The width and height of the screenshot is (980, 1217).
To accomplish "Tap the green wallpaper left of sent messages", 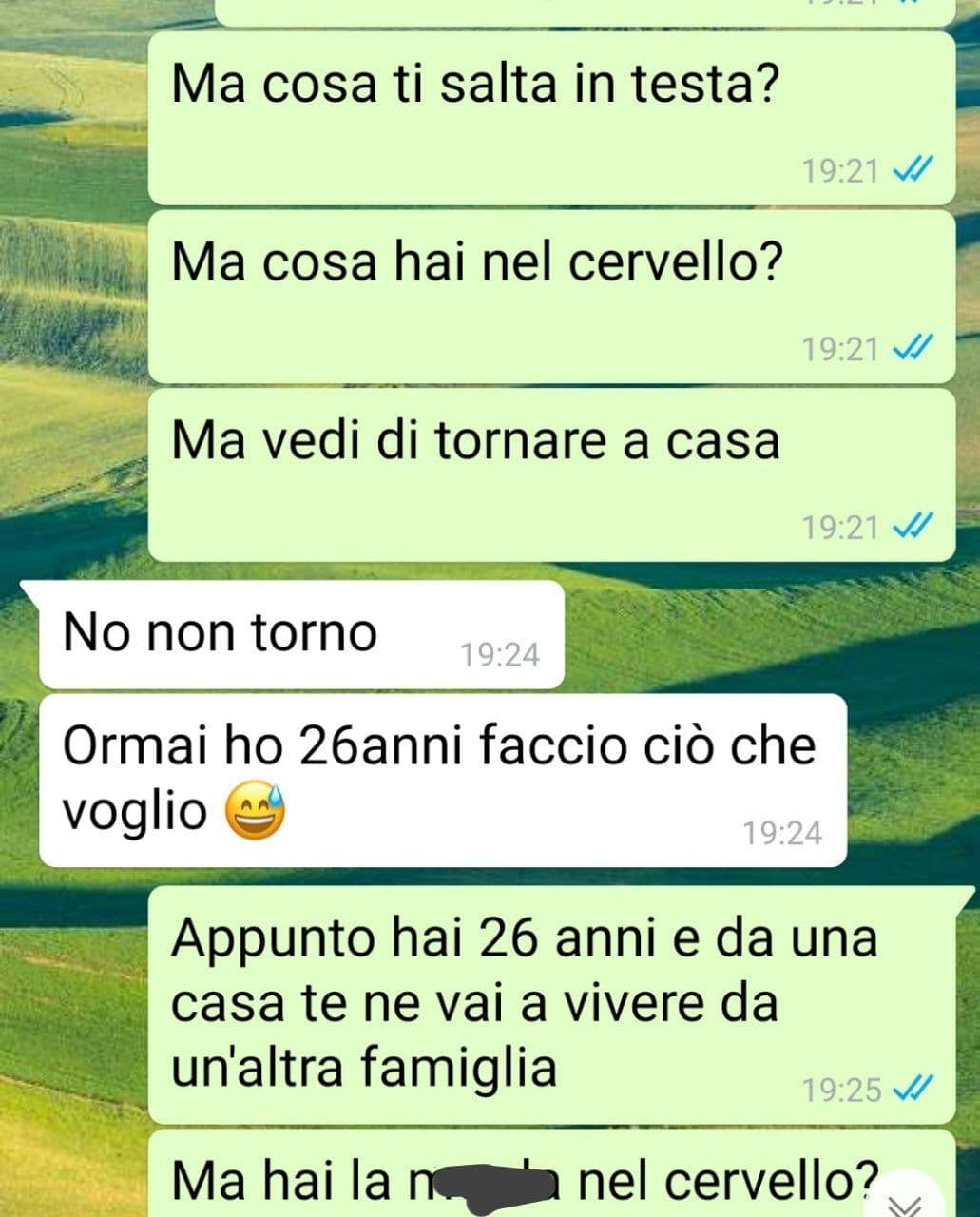I will click(71, 285).
